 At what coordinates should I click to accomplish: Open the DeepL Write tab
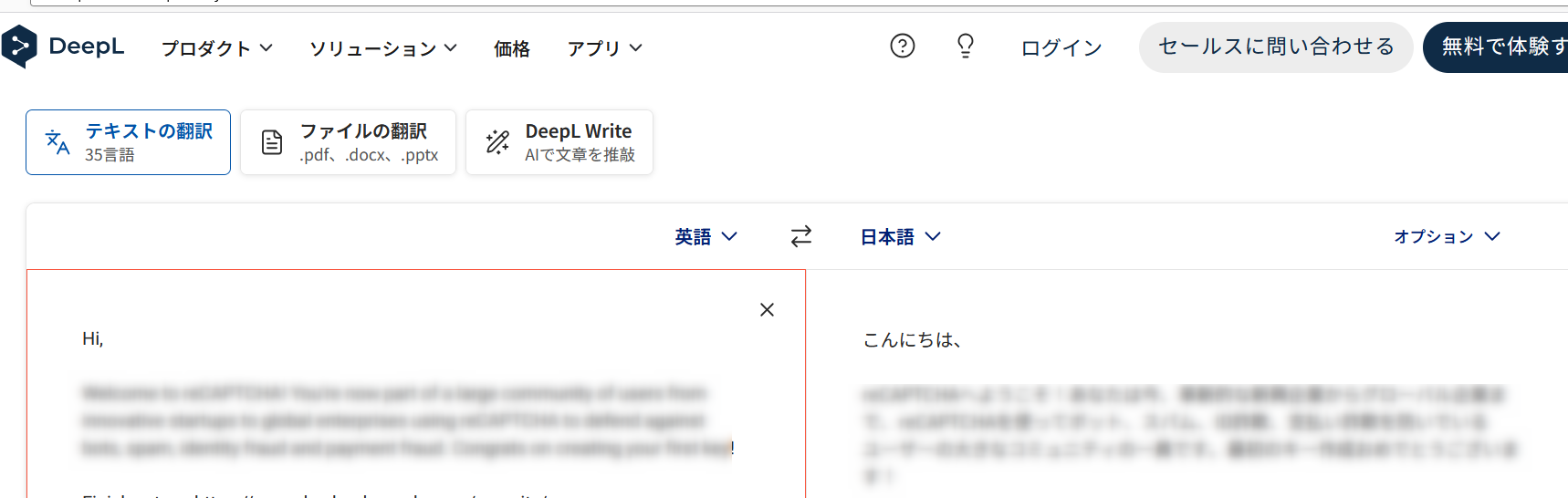[559, 142]
